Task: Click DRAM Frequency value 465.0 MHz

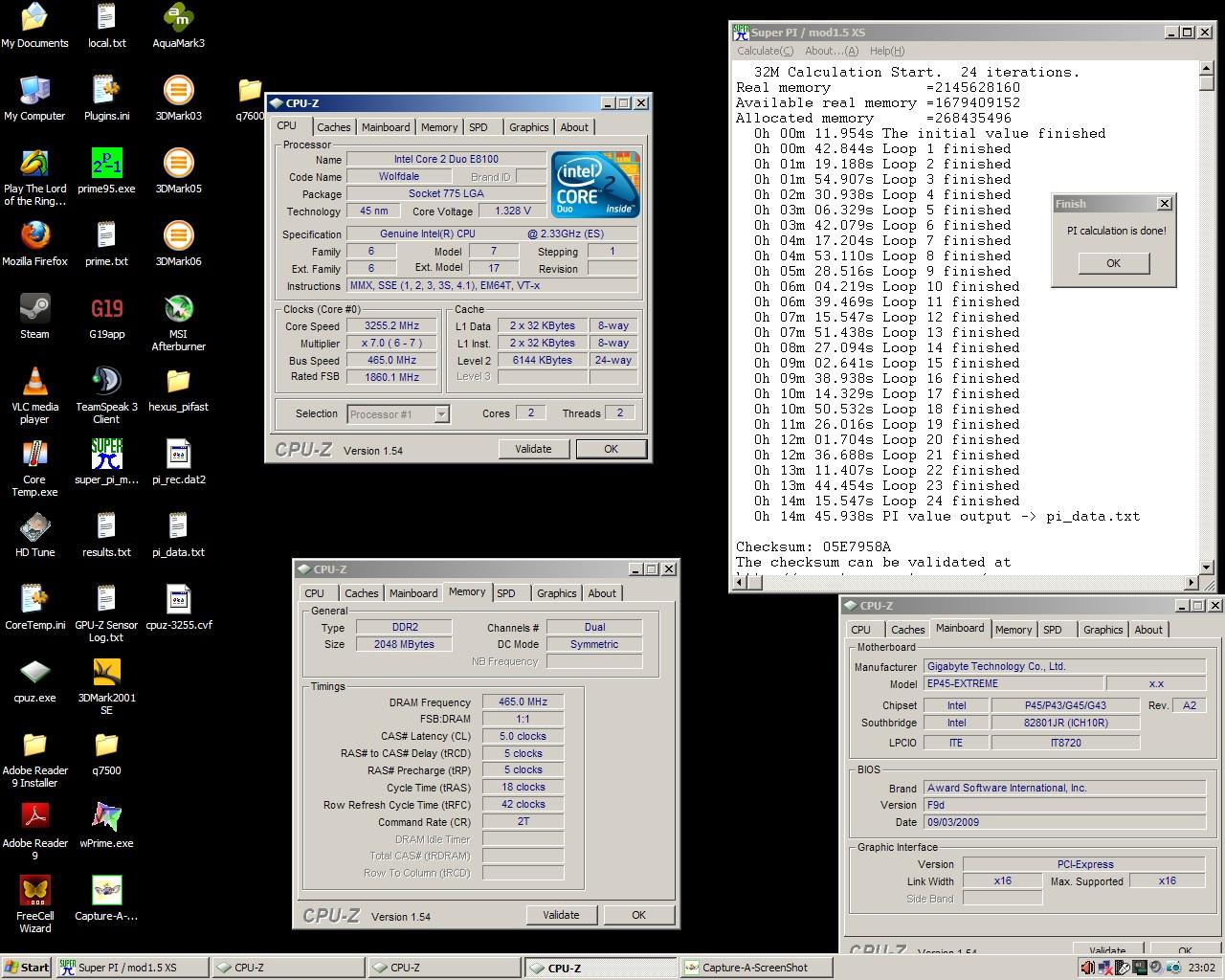Action: pyautogui.click(x=523, y=702)
